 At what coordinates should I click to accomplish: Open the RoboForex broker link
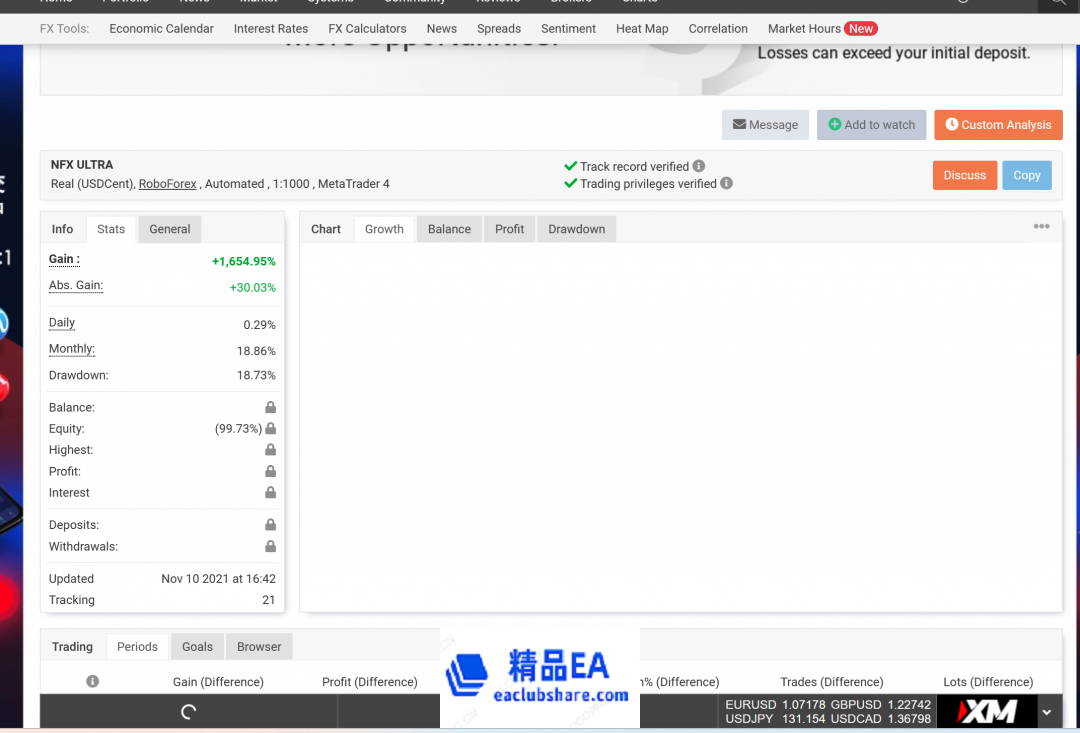[x=167, y=183]
